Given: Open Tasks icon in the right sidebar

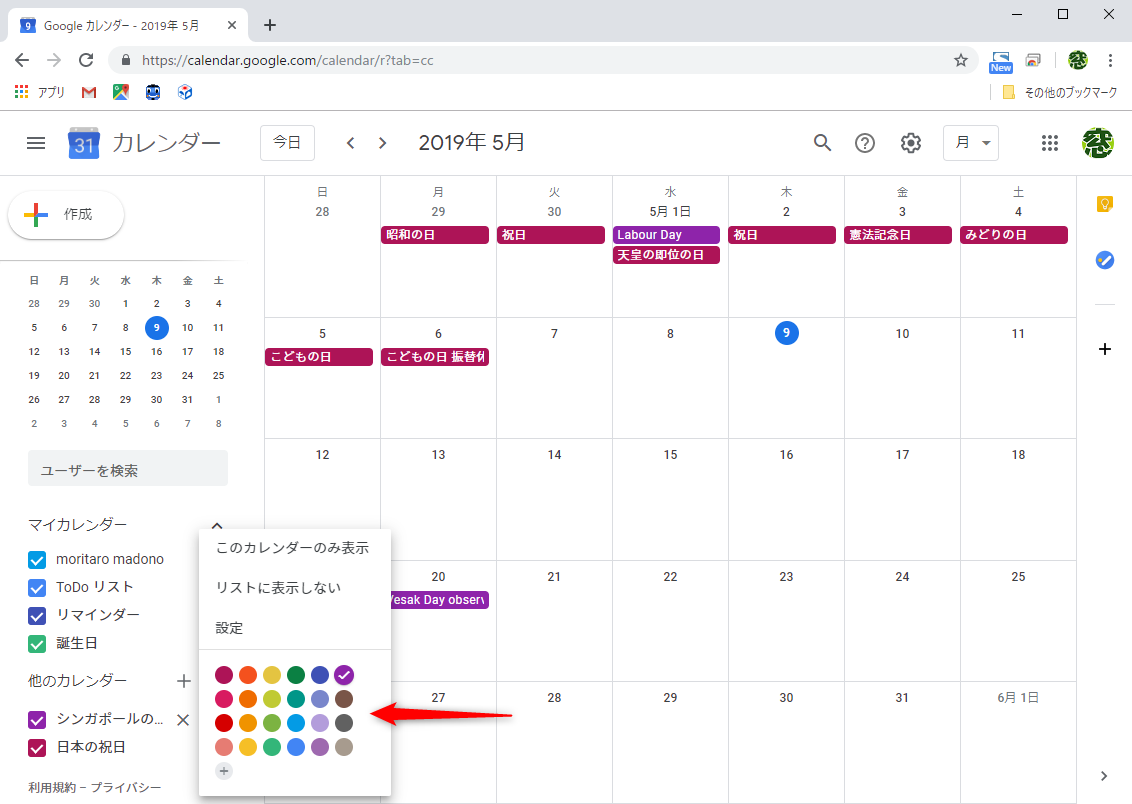Looking at the screenshot, I should tap(1104, 260).
